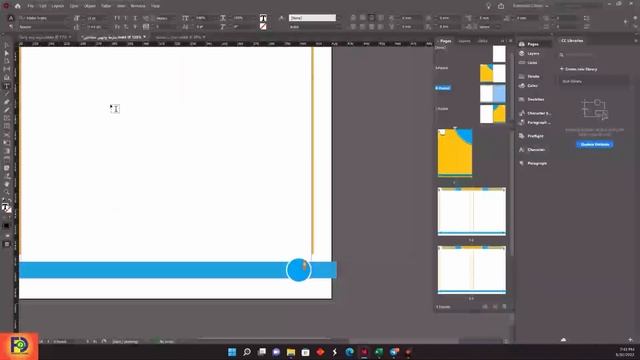Select the yellow page 1 thumbnail
640x360 pixels.
455,153
